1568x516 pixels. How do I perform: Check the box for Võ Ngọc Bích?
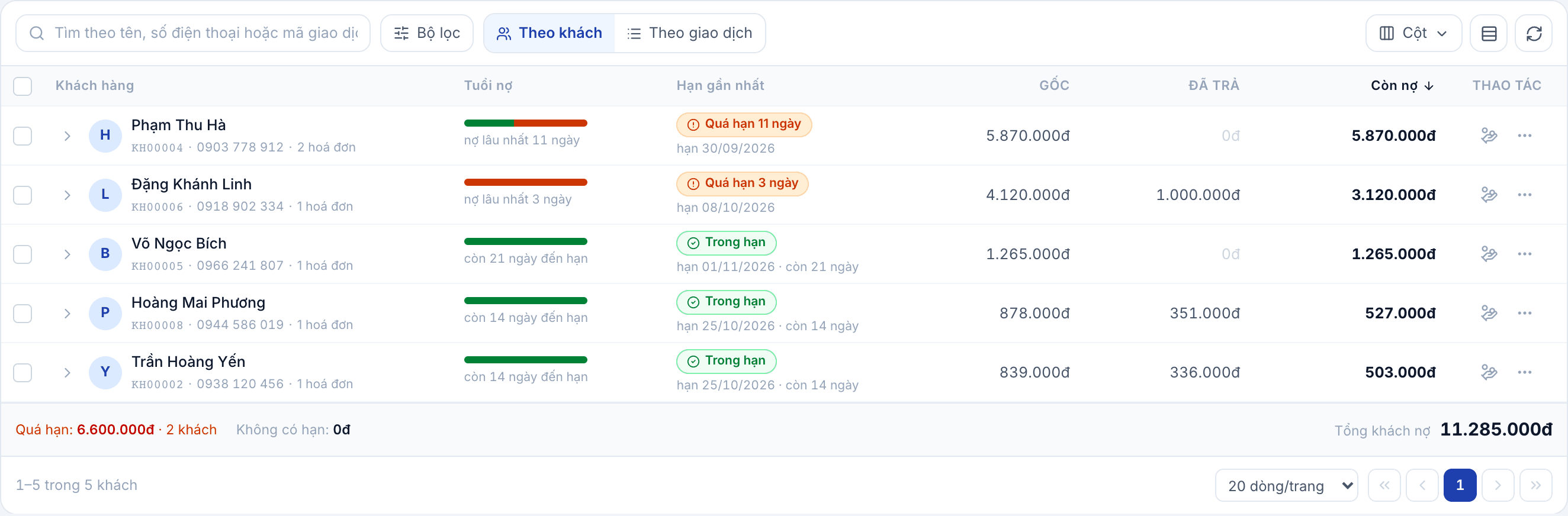coord(23,254)
